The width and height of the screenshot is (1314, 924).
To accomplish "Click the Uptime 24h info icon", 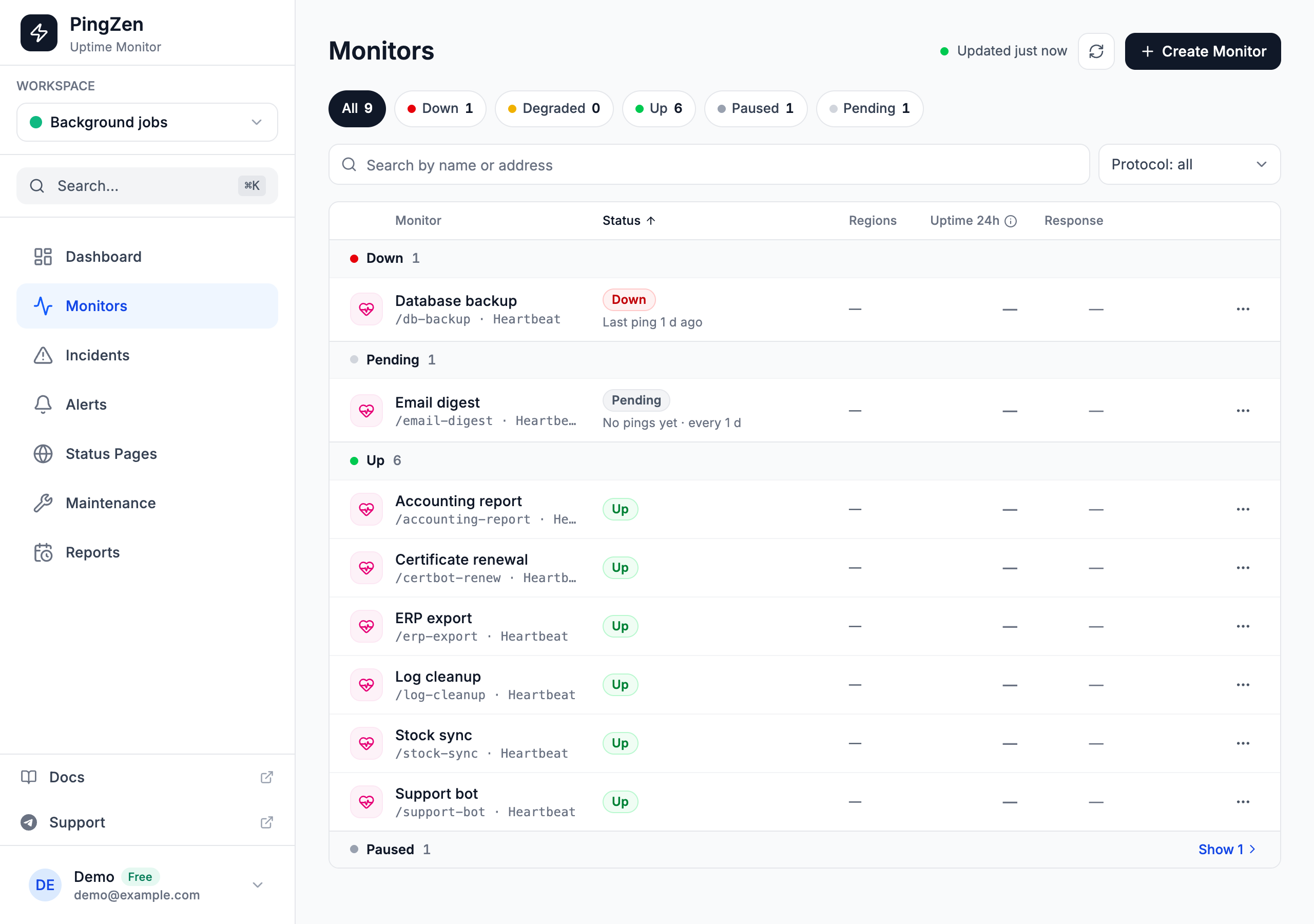I will point(1011,221).
